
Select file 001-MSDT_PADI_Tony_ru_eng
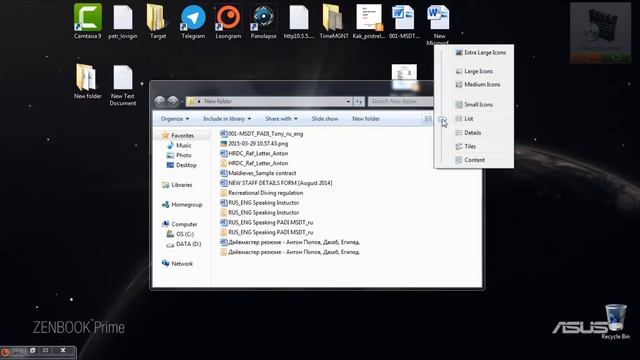pos(262,133)
